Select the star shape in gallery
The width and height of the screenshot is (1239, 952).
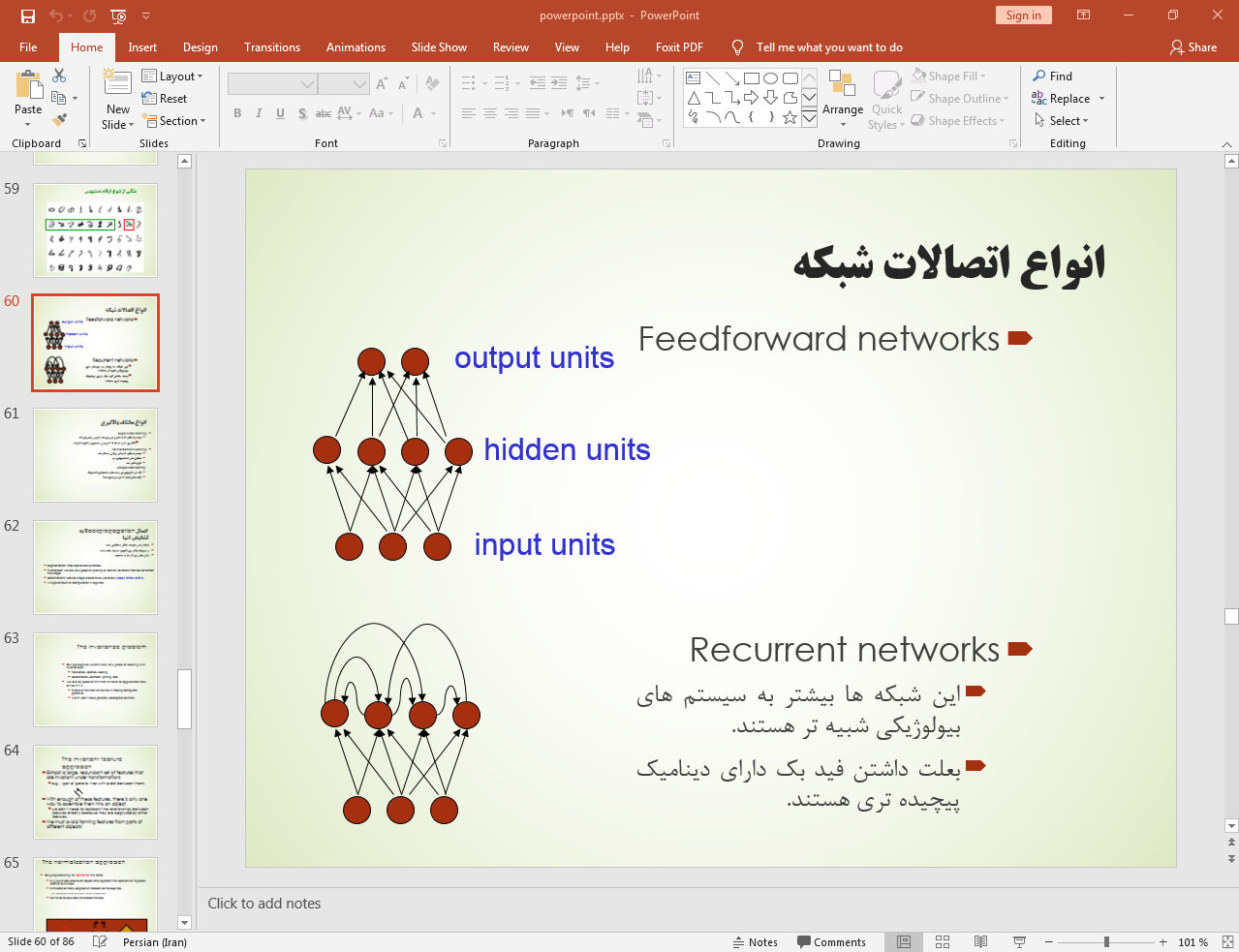790,117
